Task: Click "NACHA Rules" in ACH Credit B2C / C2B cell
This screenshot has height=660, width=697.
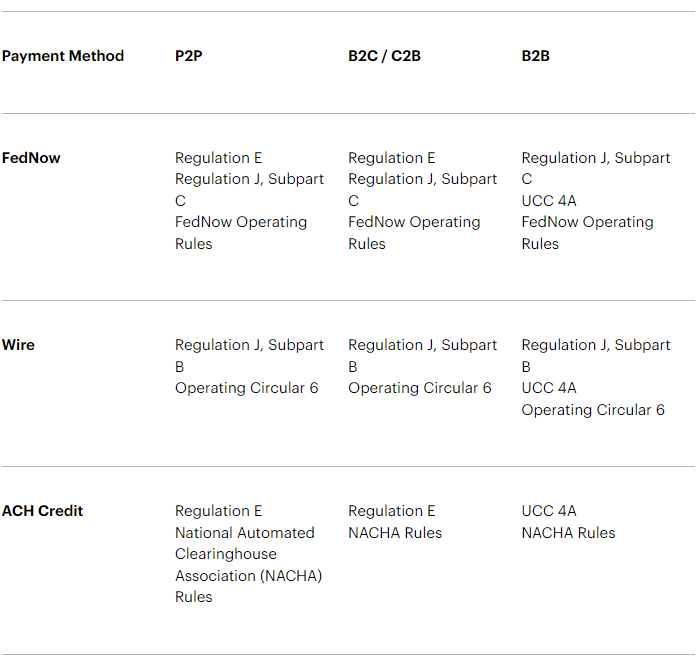Action: 395,533
